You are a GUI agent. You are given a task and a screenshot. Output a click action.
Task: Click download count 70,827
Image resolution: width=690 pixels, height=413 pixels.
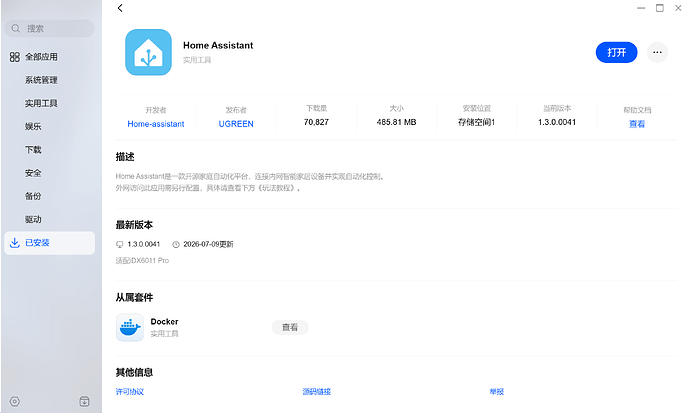tap(316, 122)
